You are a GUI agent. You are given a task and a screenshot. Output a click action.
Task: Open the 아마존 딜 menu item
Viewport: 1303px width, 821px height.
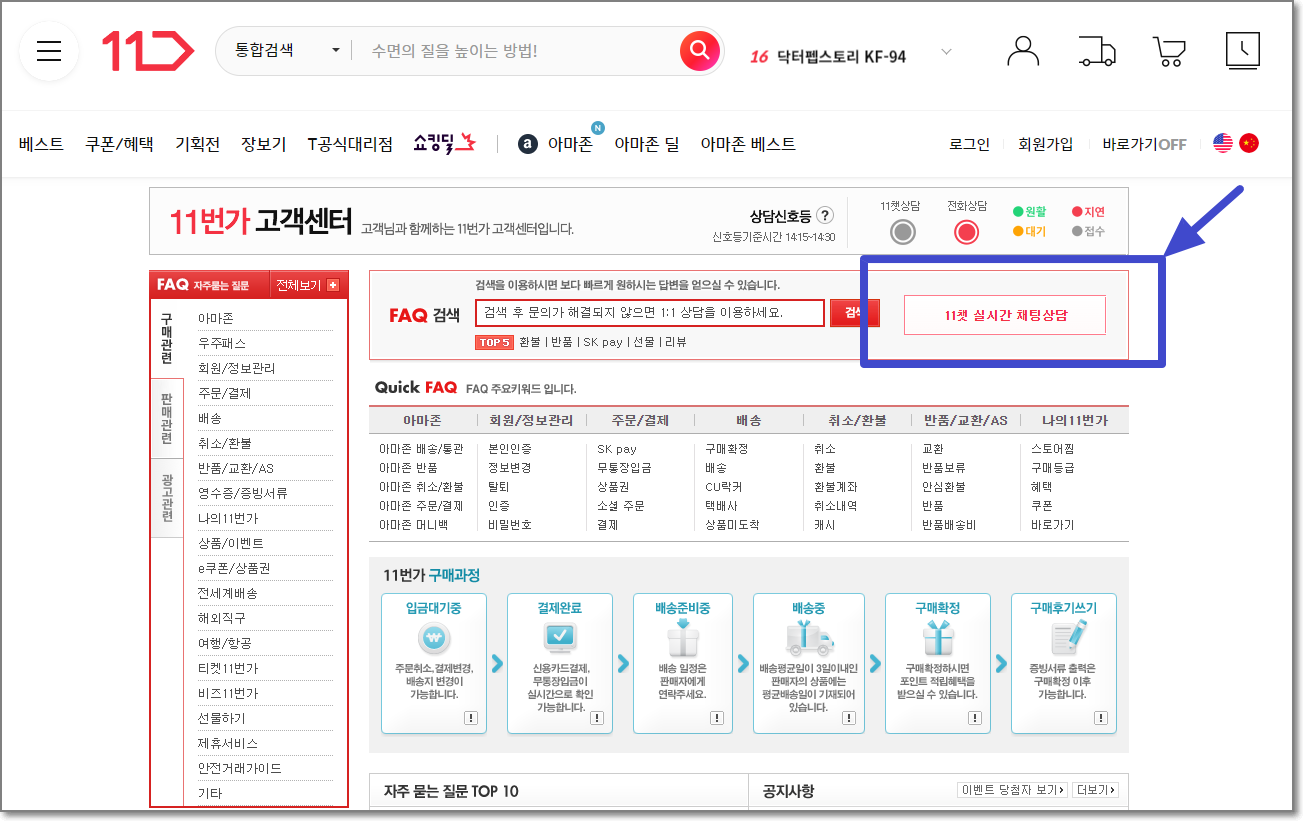coord(646,144)
